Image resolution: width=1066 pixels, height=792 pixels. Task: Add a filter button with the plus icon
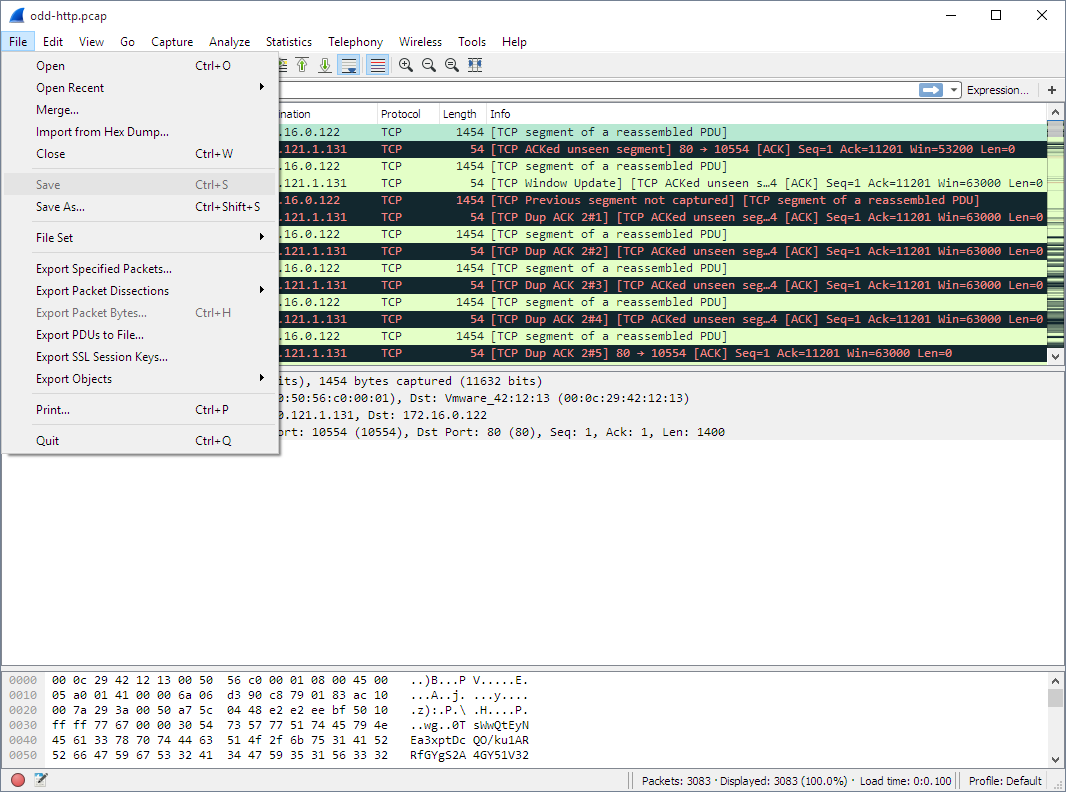[1051, 90]
